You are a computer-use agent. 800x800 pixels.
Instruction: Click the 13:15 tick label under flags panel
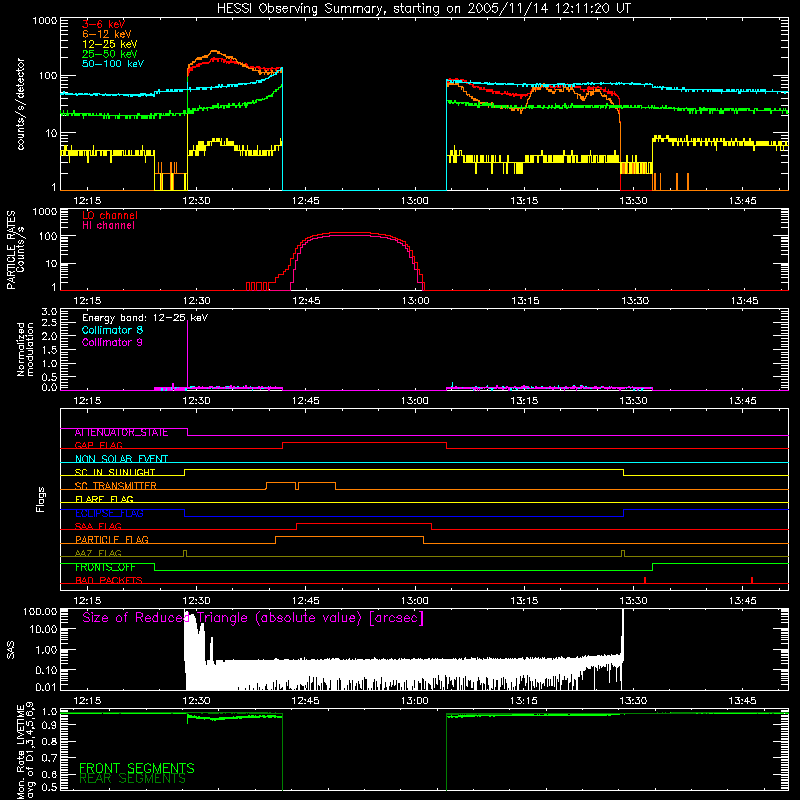point(524,601)
